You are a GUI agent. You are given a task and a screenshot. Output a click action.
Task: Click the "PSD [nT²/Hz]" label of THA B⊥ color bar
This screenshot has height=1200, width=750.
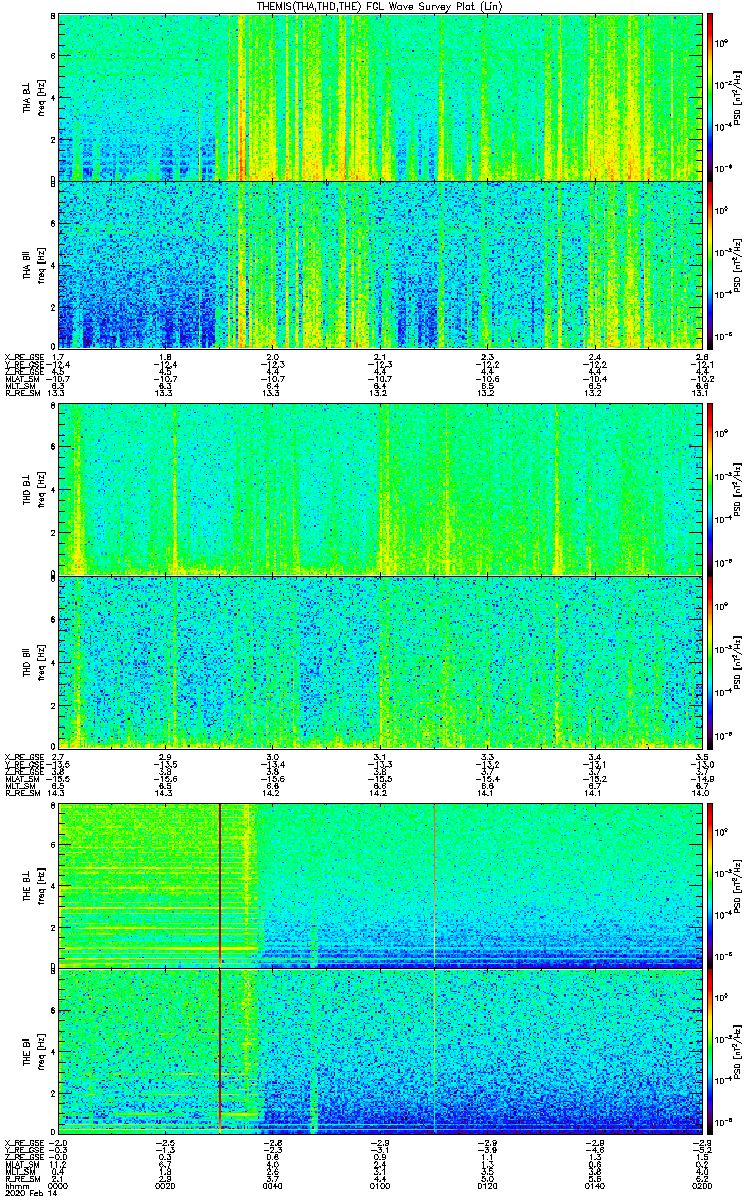coord(738,97)
